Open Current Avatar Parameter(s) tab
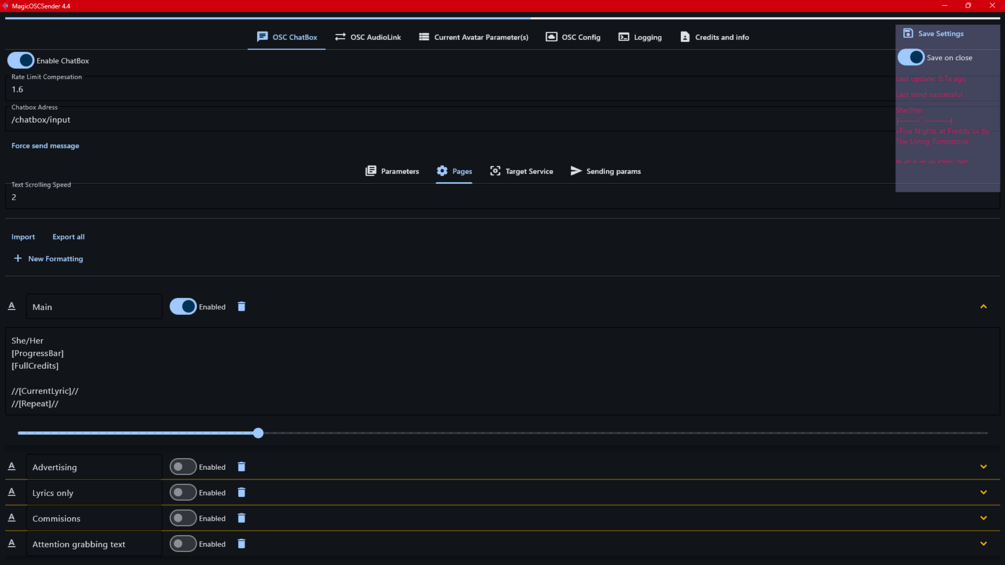Image resolution: width=1005 pixels, height=565 pixels. tap(474, 37)
